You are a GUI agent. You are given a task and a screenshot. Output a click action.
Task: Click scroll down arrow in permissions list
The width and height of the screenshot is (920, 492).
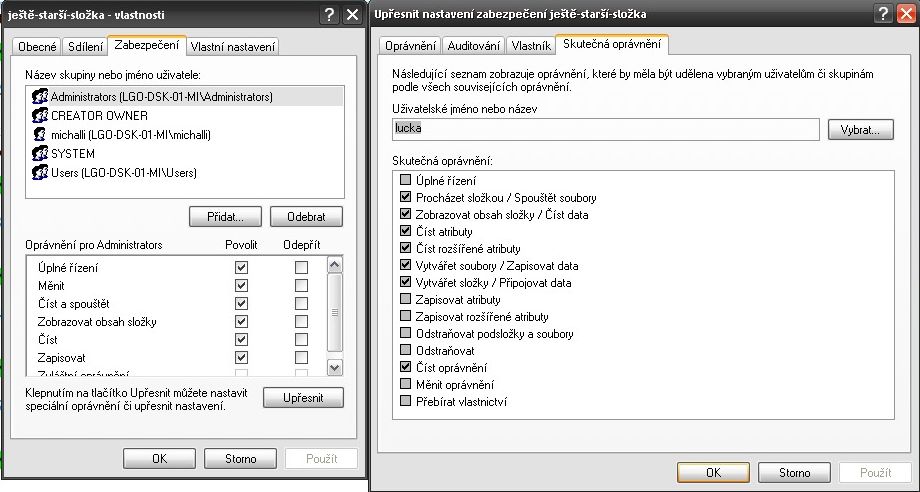(334, 368)
